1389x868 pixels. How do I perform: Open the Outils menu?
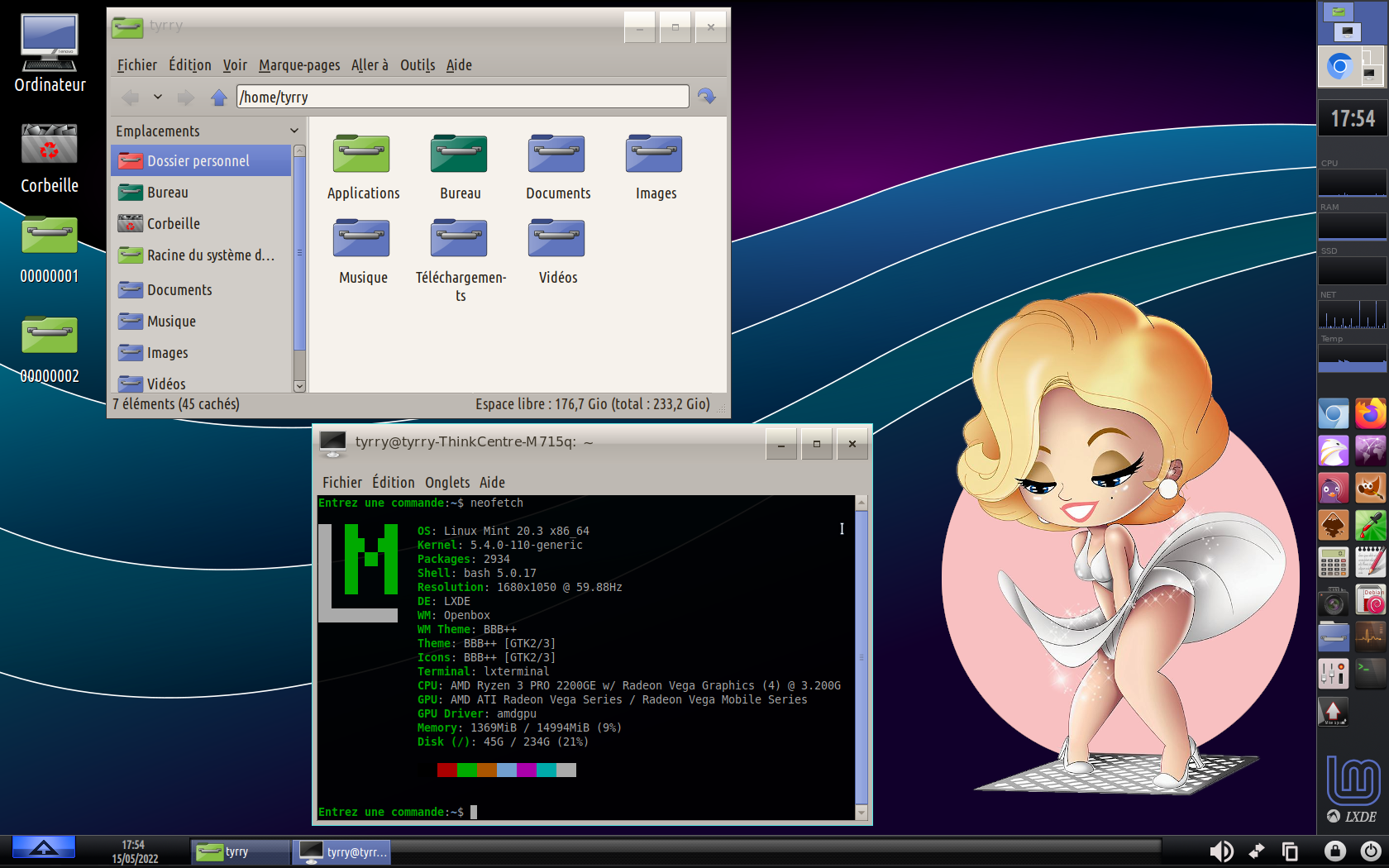pos(418,64)
